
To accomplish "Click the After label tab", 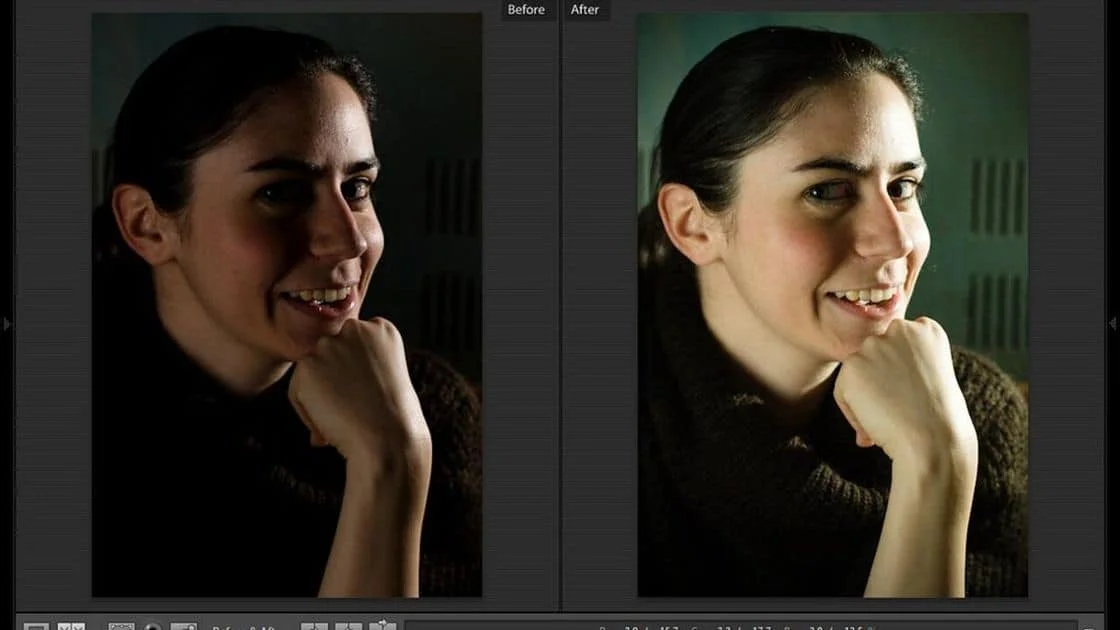I will point(585,10).
